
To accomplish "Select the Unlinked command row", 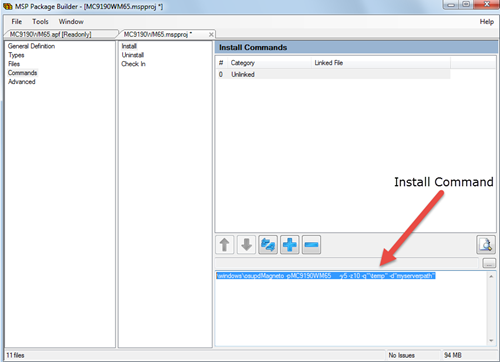I will point(333,74).
